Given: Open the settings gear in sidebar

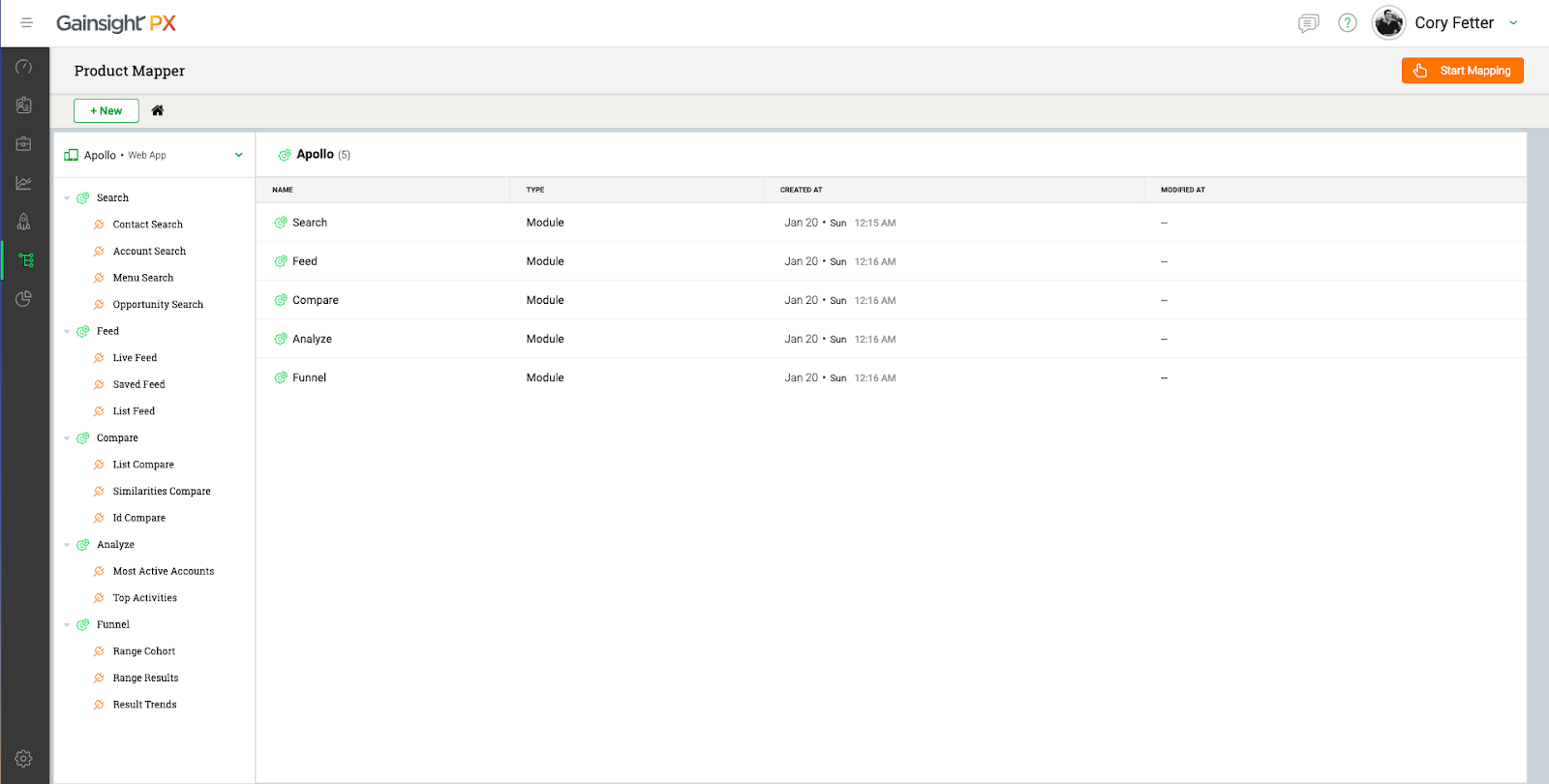Looking at the screenshot, I should [x=24, y=759].
